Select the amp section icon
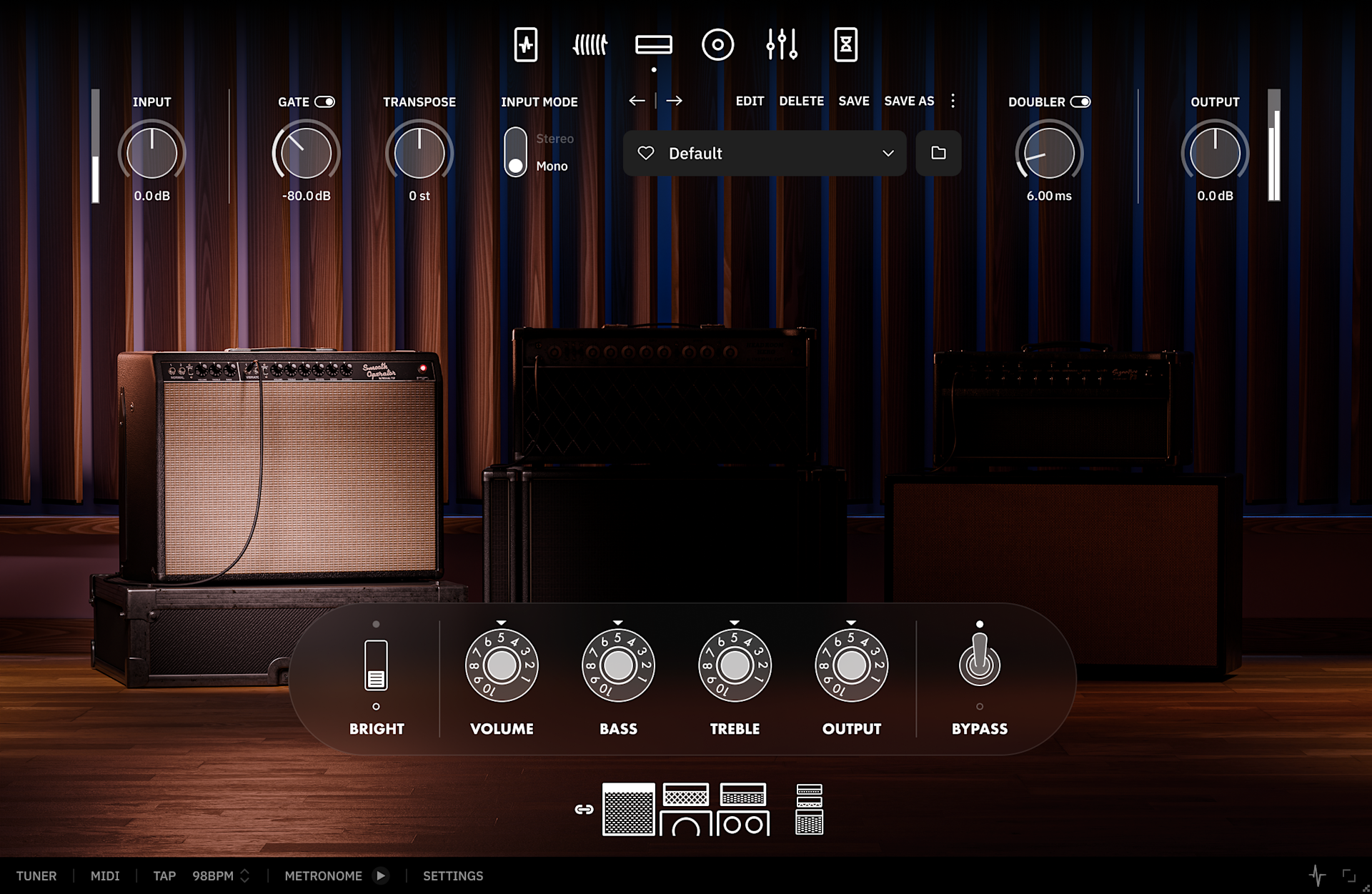This screenshot has height=894, width=1372. click(653, 45)
